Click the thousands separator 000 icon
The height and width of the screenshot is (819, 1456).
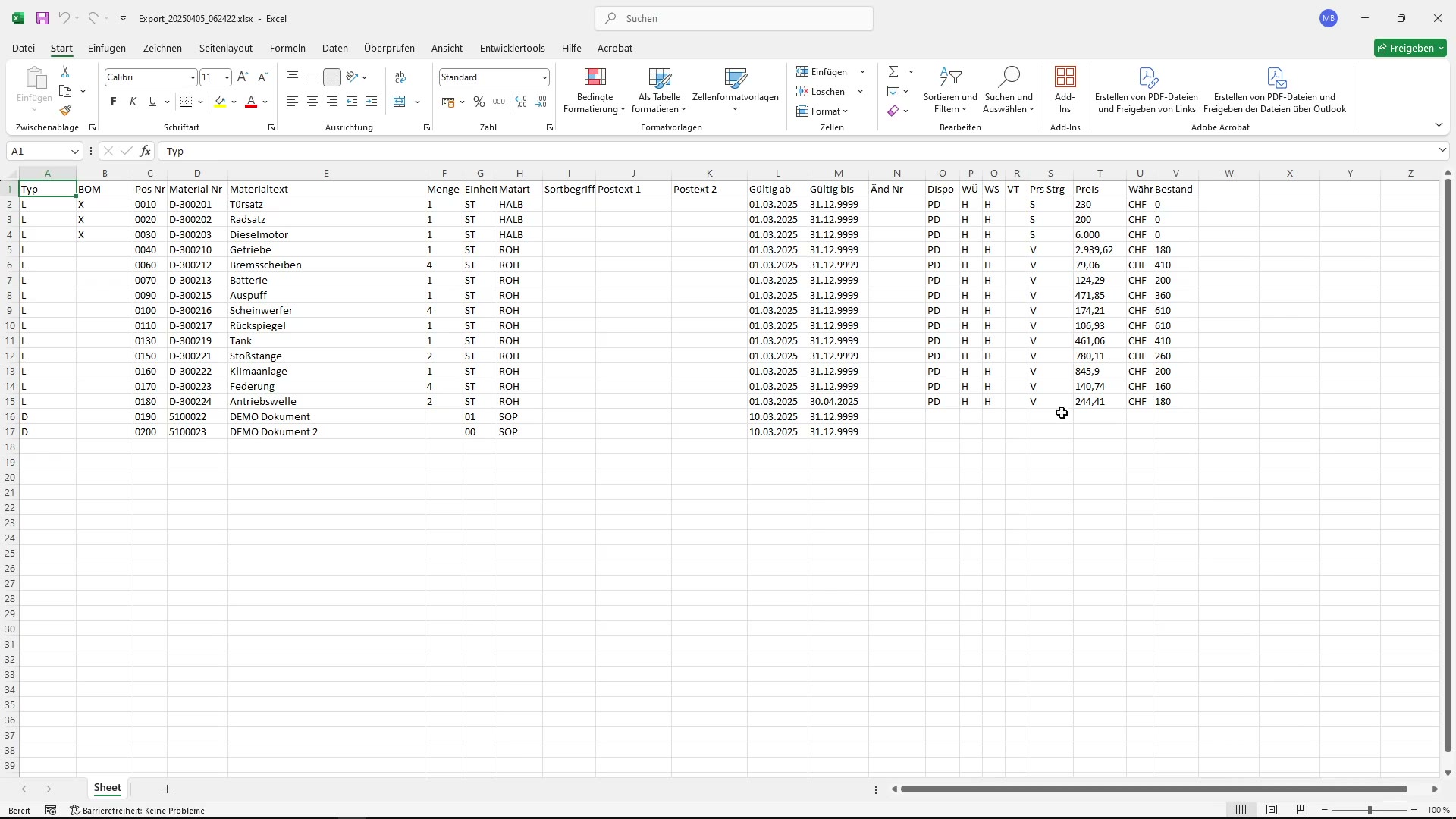coord(499,102)
